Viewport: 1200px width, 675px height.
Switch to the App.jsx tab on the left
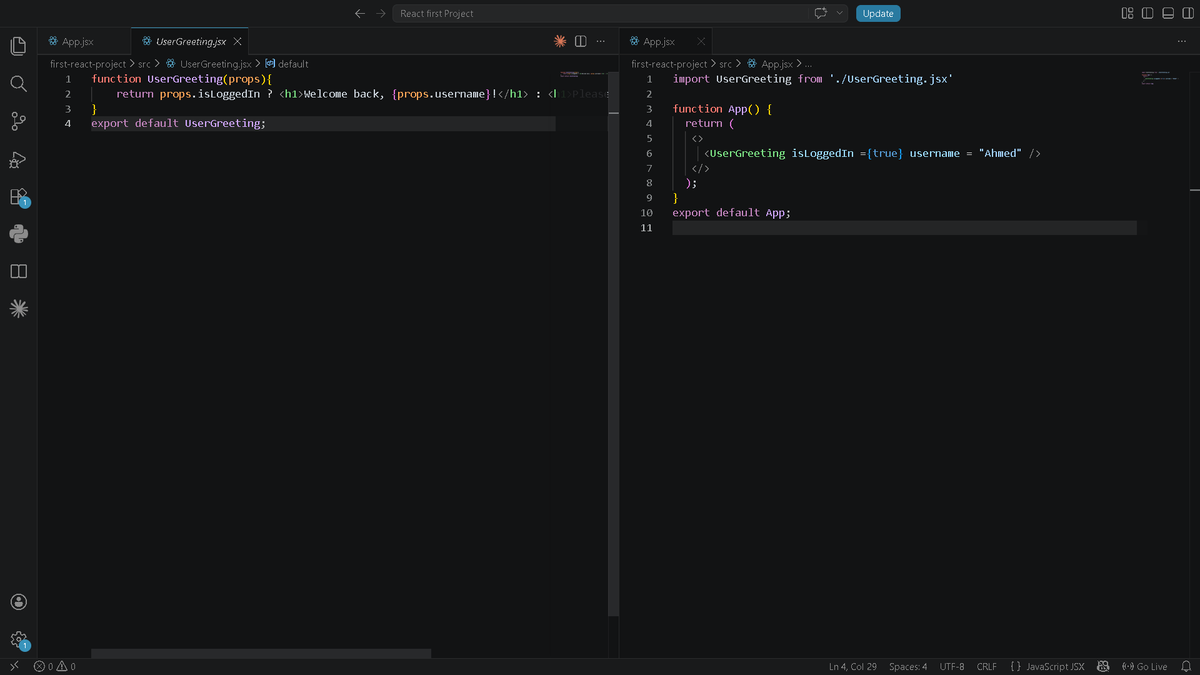78,41
